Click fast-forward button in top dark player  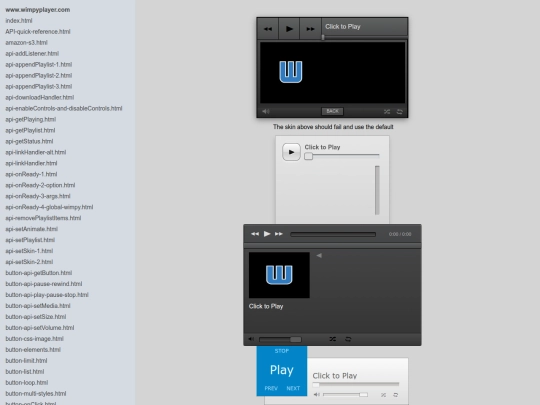point(310,29)
